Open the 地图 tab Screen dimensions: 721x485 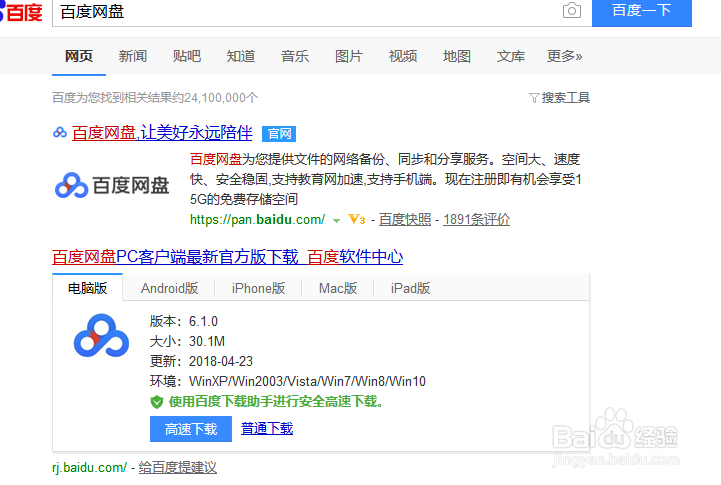(457, 56)
